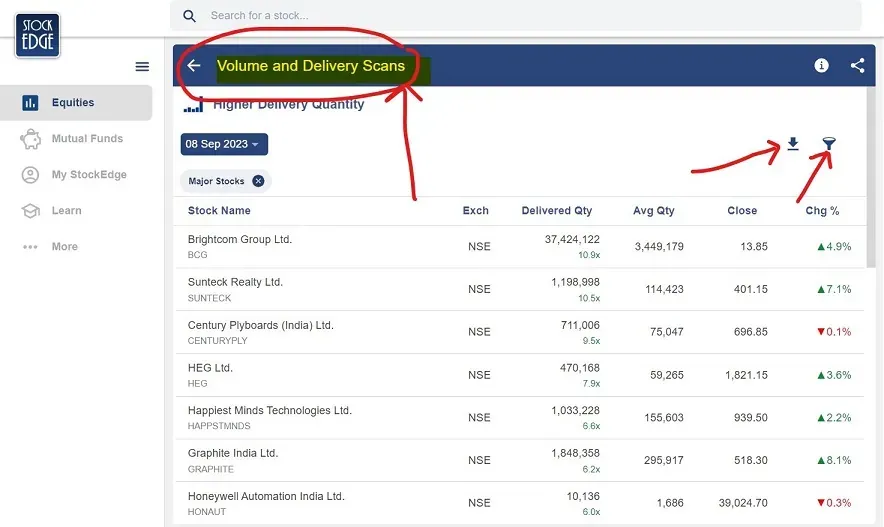Screen dimensions: 884x527
Task: Toggle the hamburger sidebar menu
Action: coord(142,67)
